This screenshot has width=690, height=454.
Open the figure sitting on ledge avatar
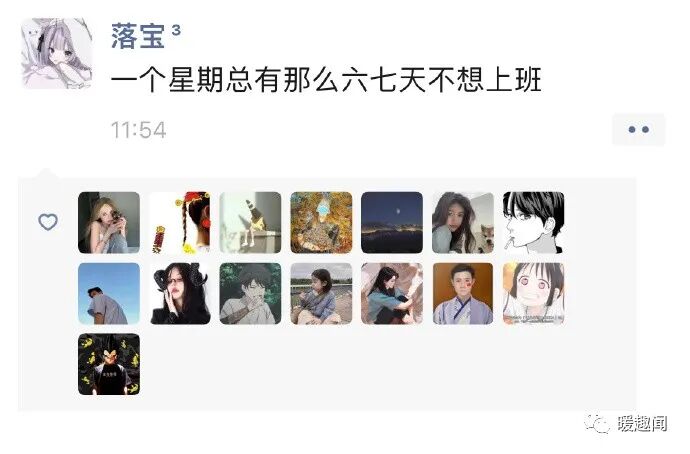(250, 223)
